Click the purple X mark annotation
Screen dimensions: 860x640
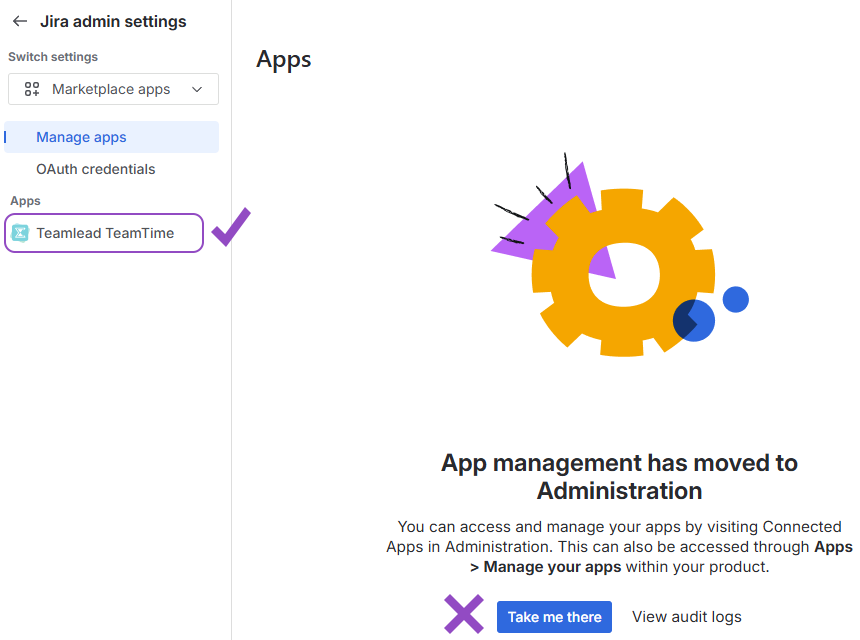pos(463,613)
